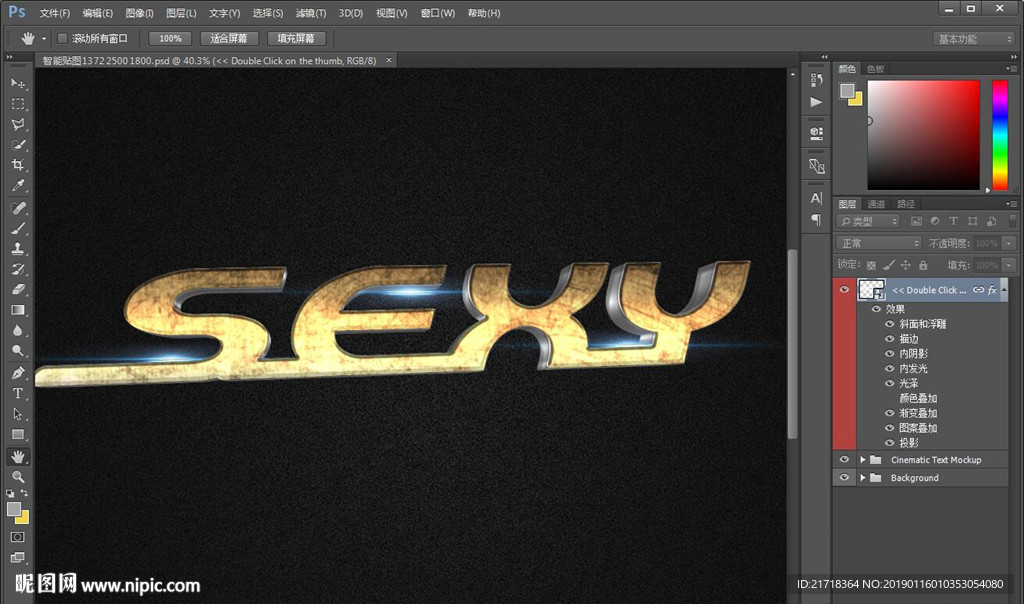This screenshot has width=1024, height=604.
Task: Toggle Quick Mask mode icon
Action: tap(18, 537)
